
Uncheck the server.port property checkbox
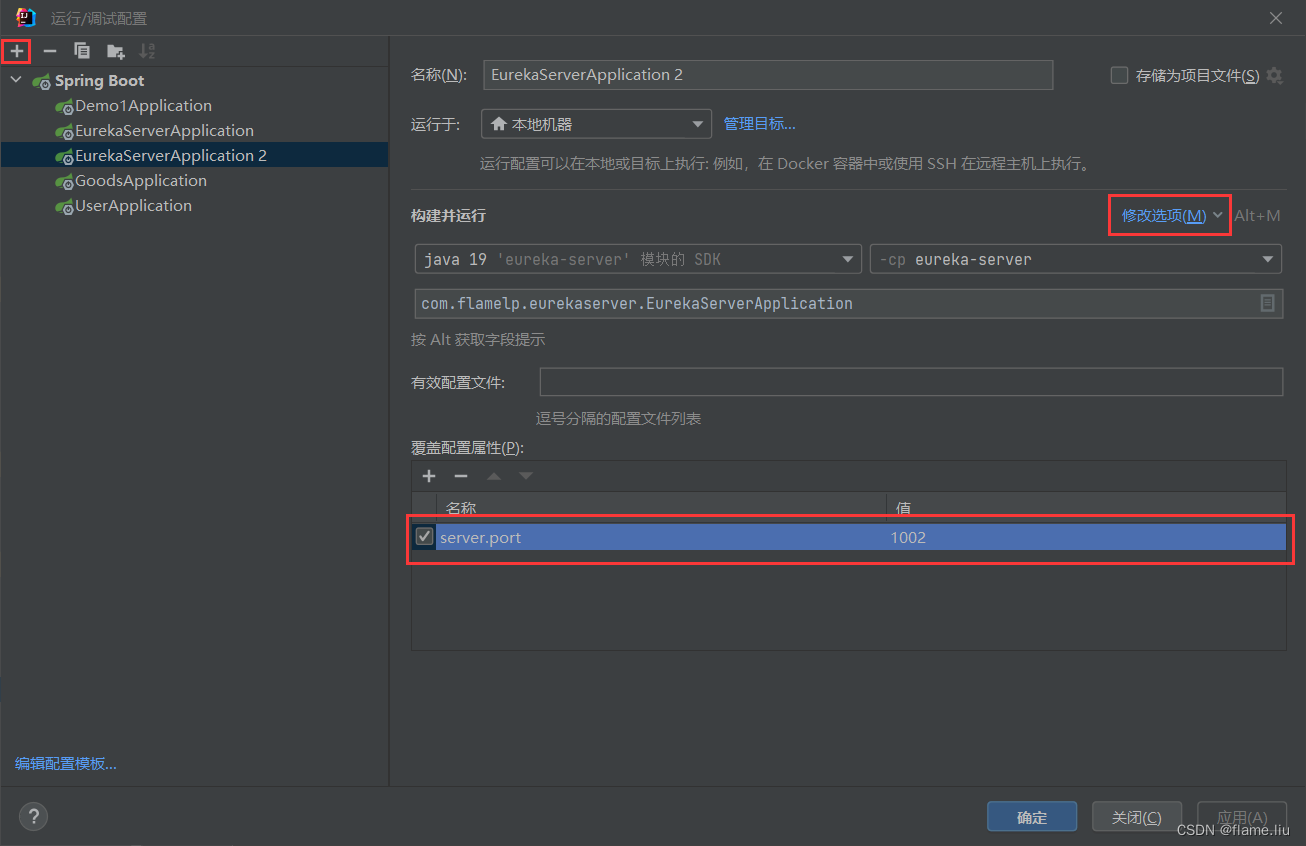[x=424, y=536]
